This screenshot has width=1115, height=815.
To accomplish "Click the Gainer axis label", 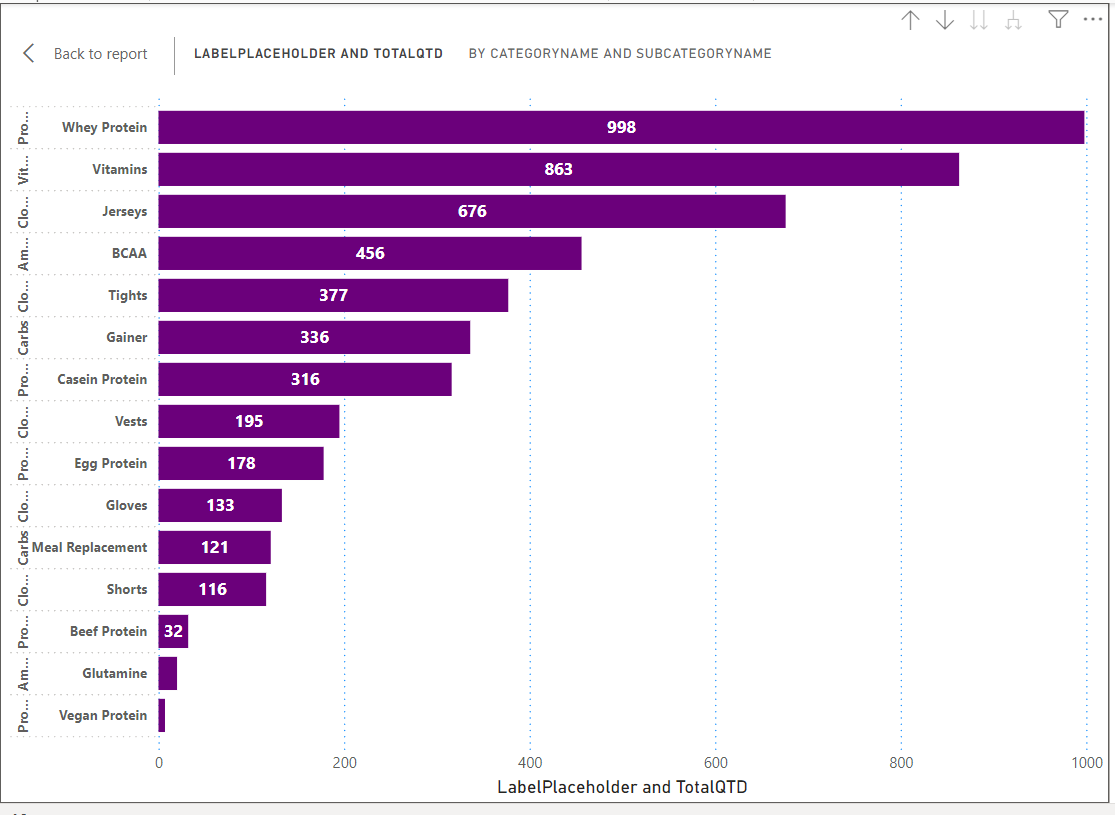I will (127, 337).
